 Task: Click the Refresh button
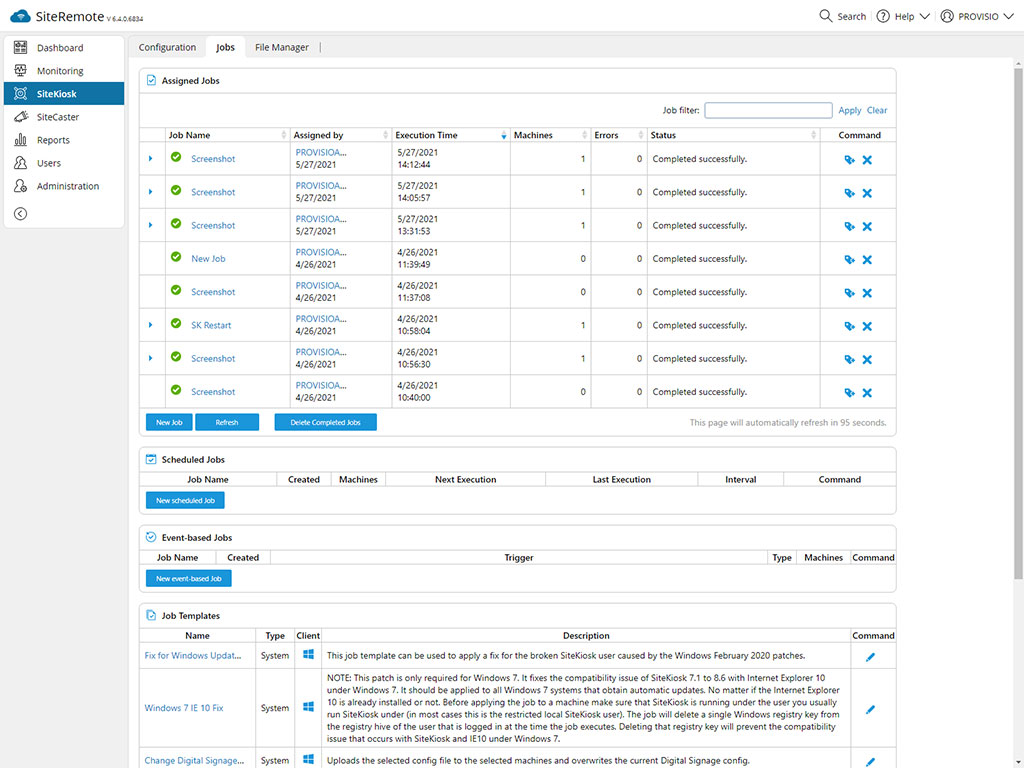pos(227,422)
